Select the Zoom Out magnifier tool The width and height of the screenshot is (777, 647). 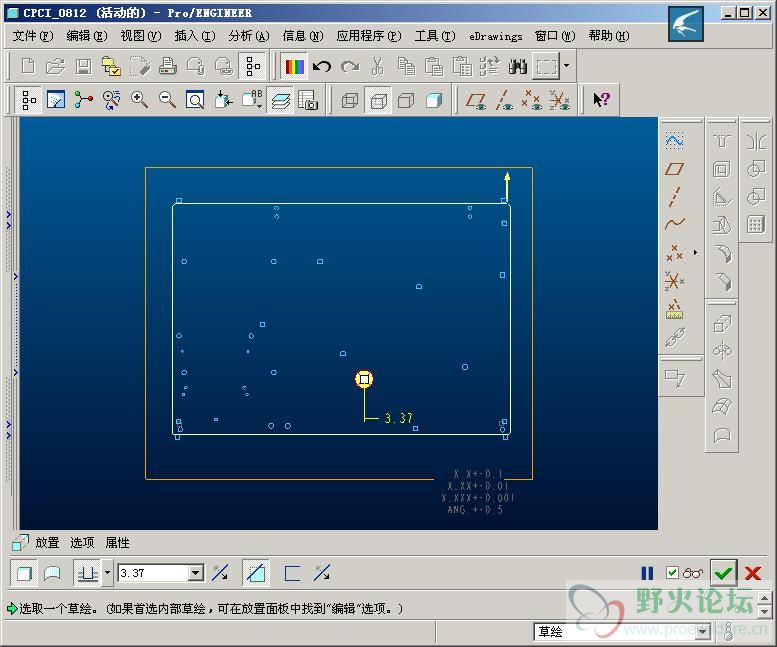coord(167,100)
